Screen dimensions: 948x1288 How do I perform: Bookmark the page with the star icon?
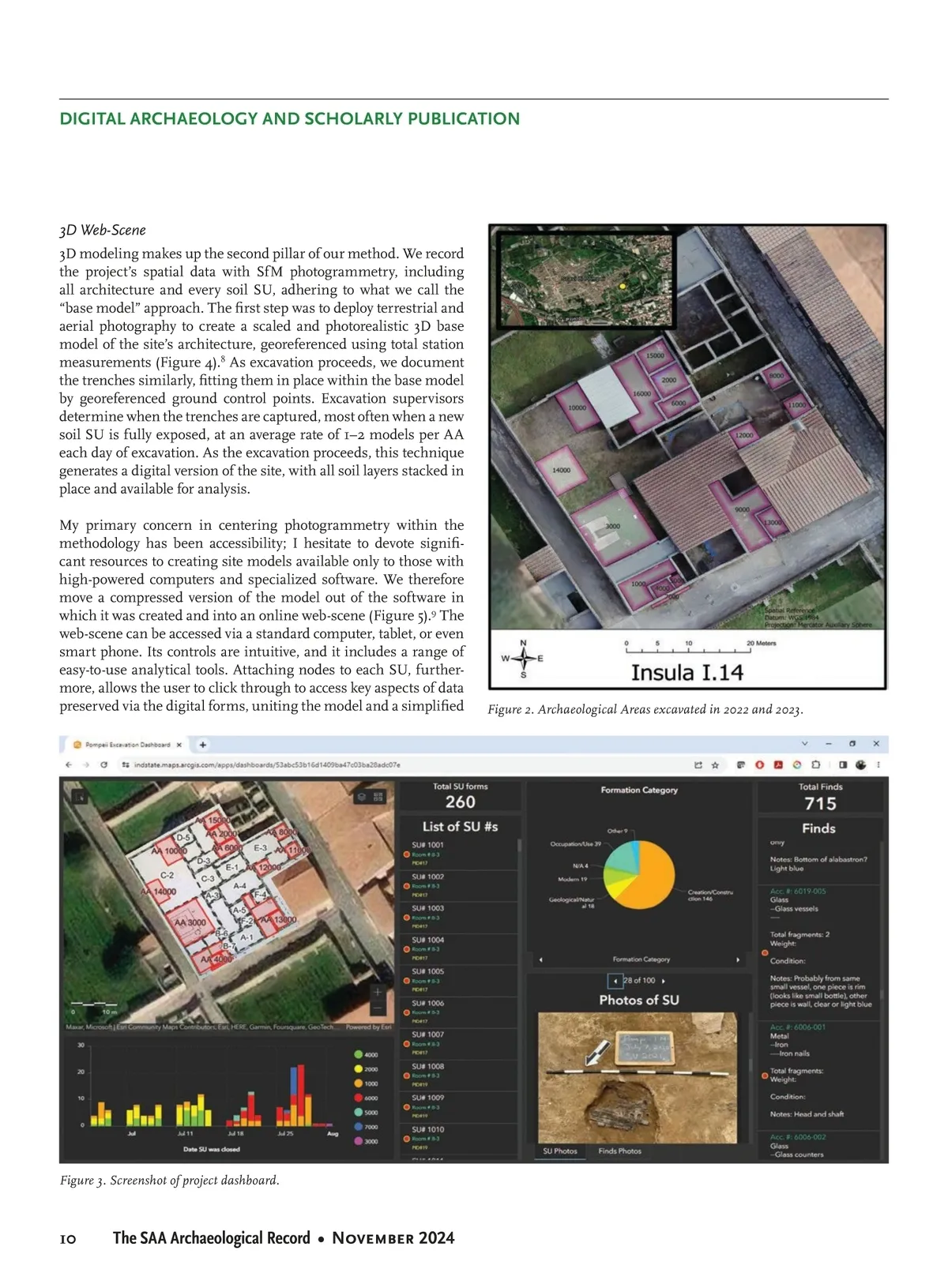click(715, 765)
